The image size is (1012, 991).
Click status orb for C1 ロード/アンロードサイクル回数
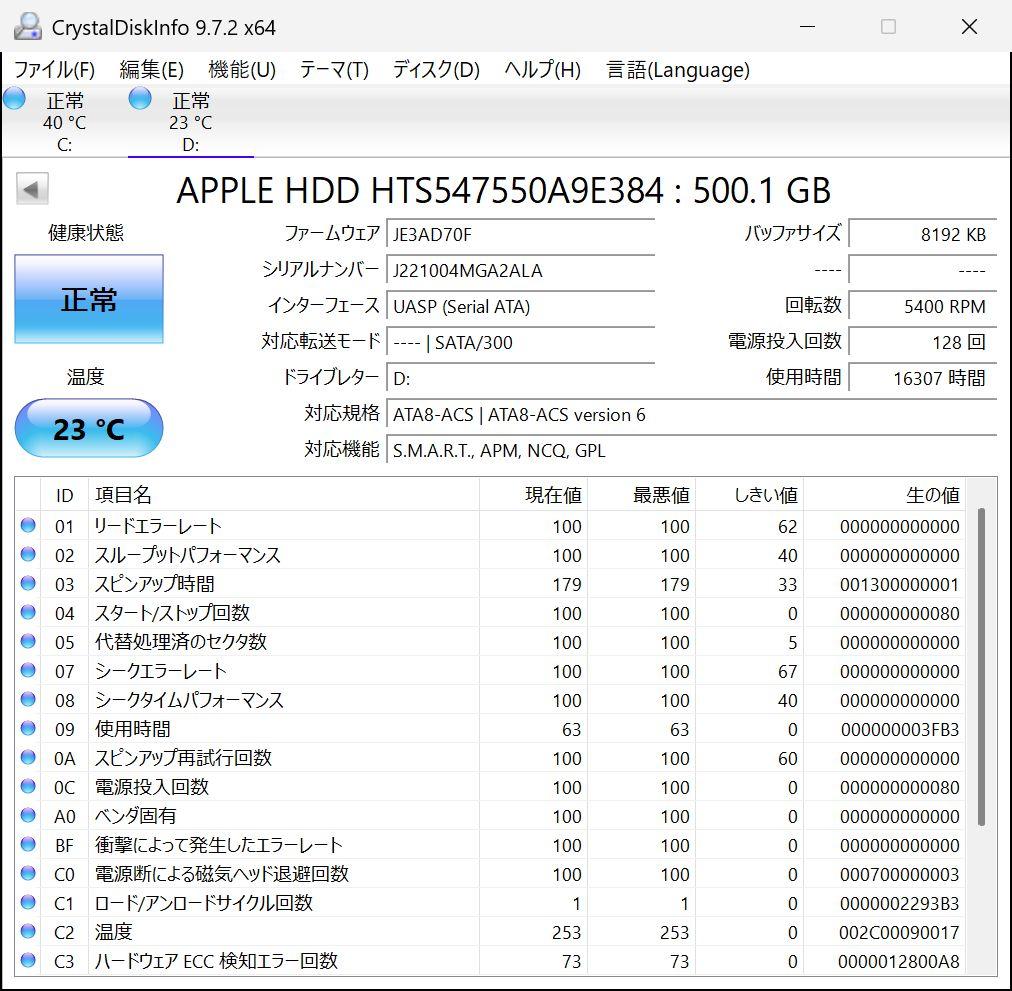click(28, 903)
